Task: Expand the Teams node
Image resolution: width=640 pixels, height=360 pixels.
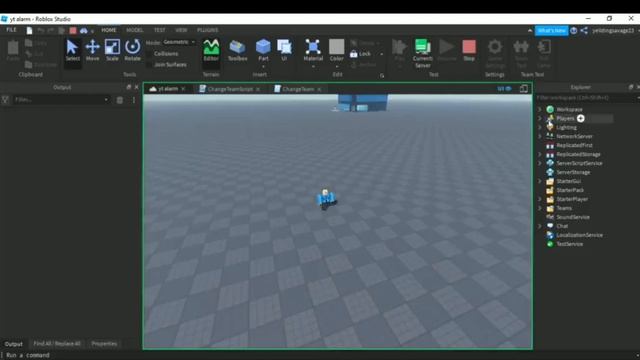Action: click(540, 208)
